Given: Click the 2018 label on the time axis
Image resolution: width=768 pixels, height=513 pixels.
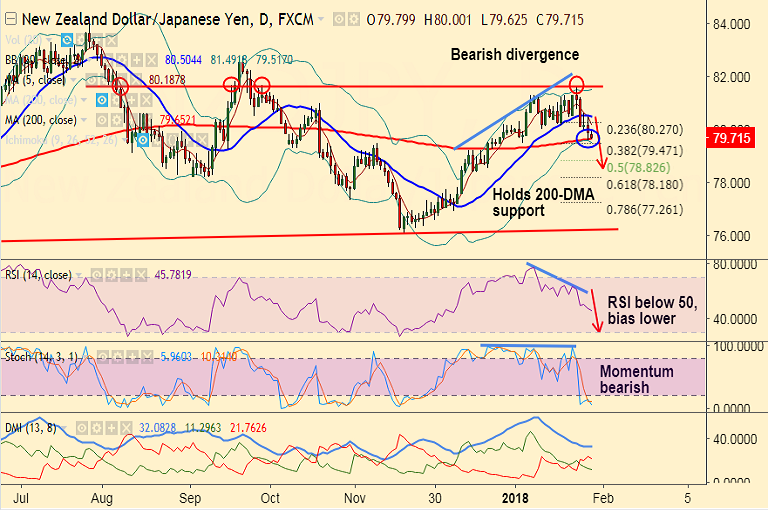Looking at the screenshot, I should pos(515,498).
